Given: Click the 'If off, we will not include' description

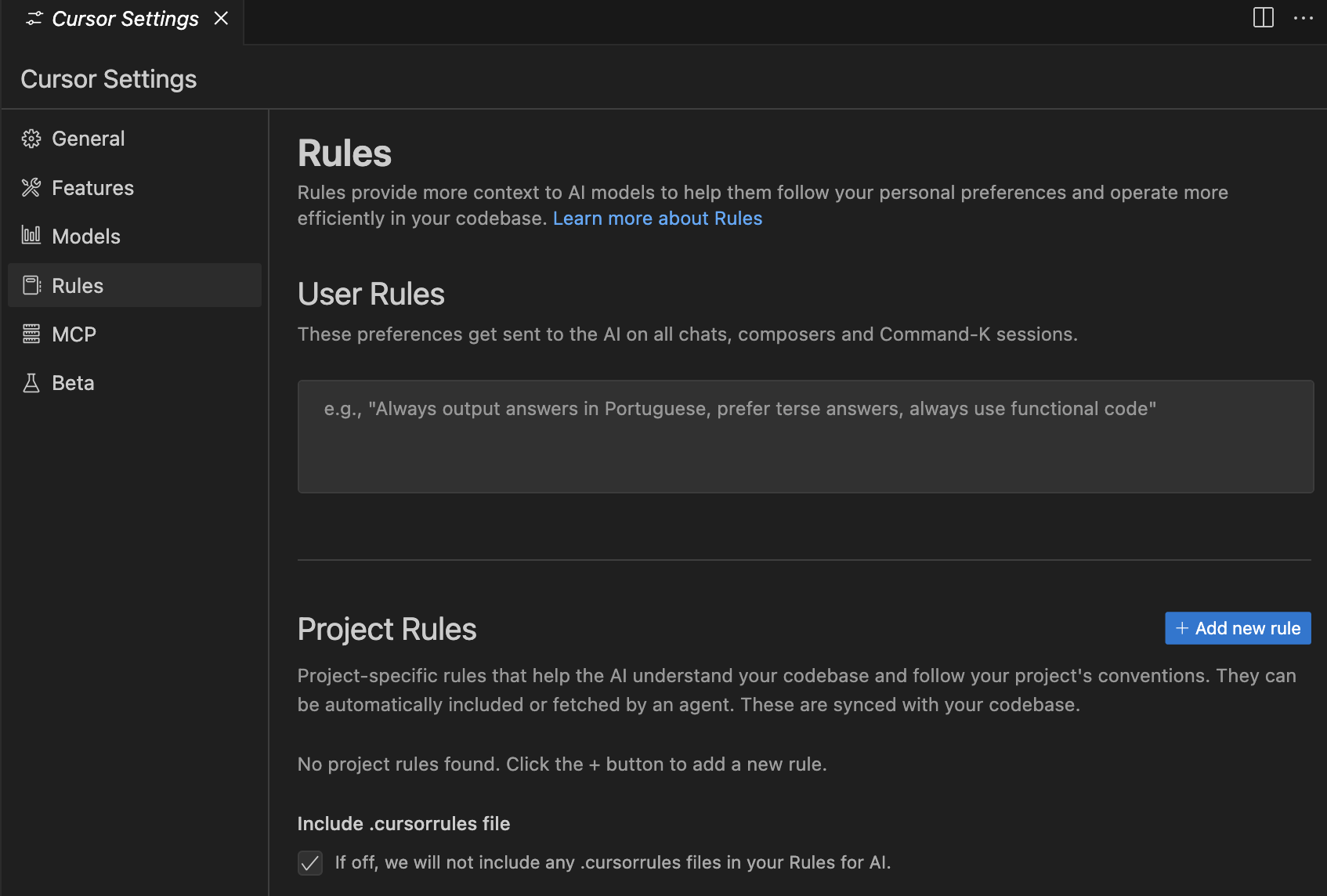Looking at the screenshot, I should click(x=613, y=863).
